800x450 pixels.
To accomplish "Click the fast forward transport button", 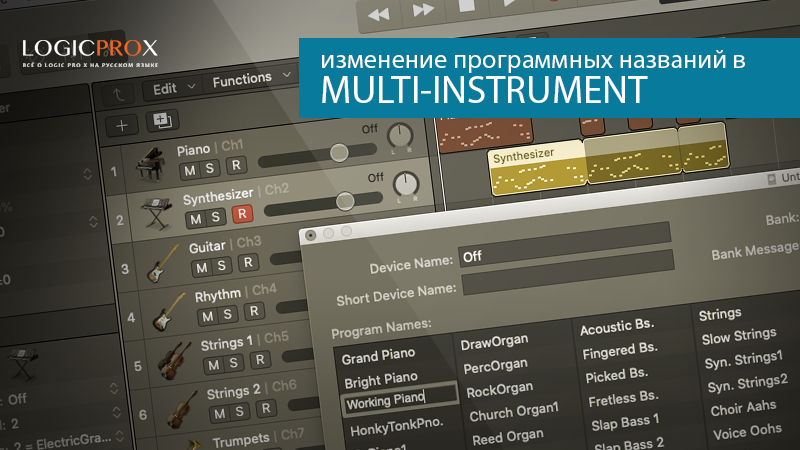I will [422, 10].
